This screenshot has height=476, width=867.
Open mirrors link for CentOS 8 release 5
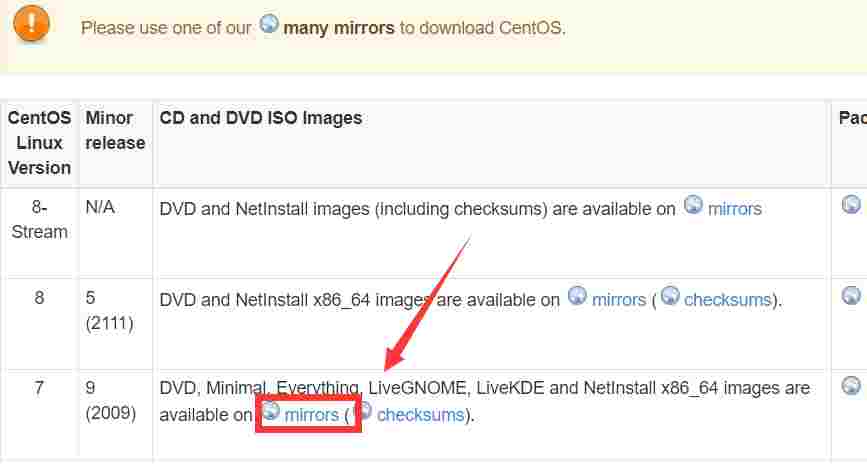click(x=618, y=300)
